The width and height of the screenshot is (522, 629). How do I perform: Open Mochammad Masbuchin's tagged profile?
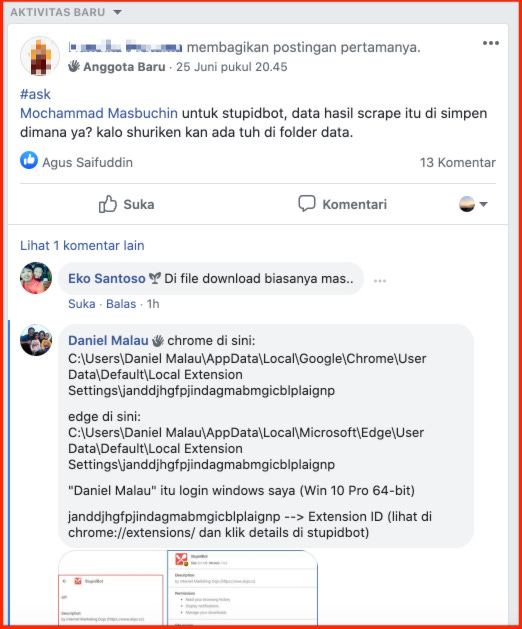click(x=99, y=113)
